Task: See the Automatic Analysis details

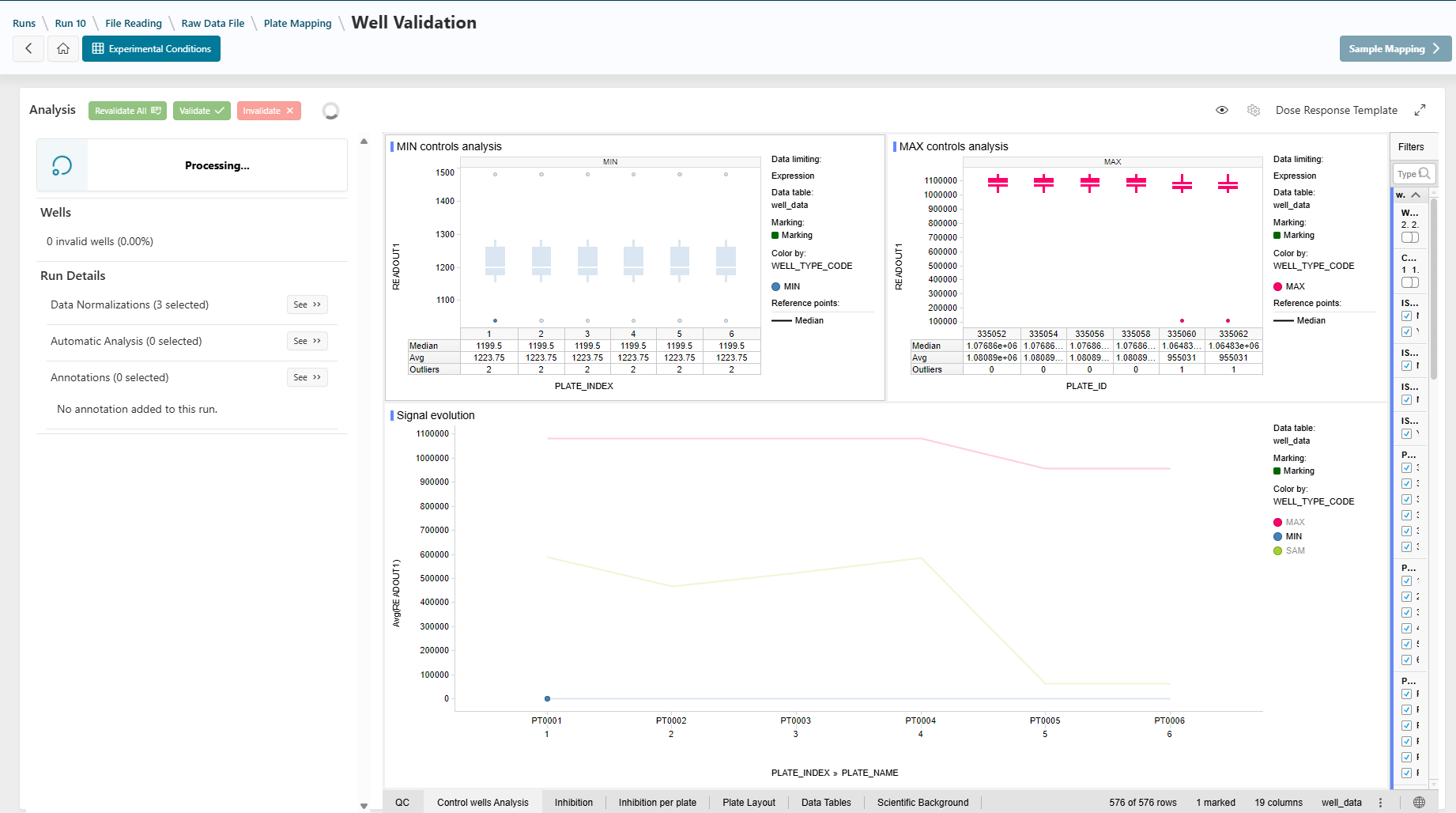Action: pyautogui.click(x=307, y=341)
